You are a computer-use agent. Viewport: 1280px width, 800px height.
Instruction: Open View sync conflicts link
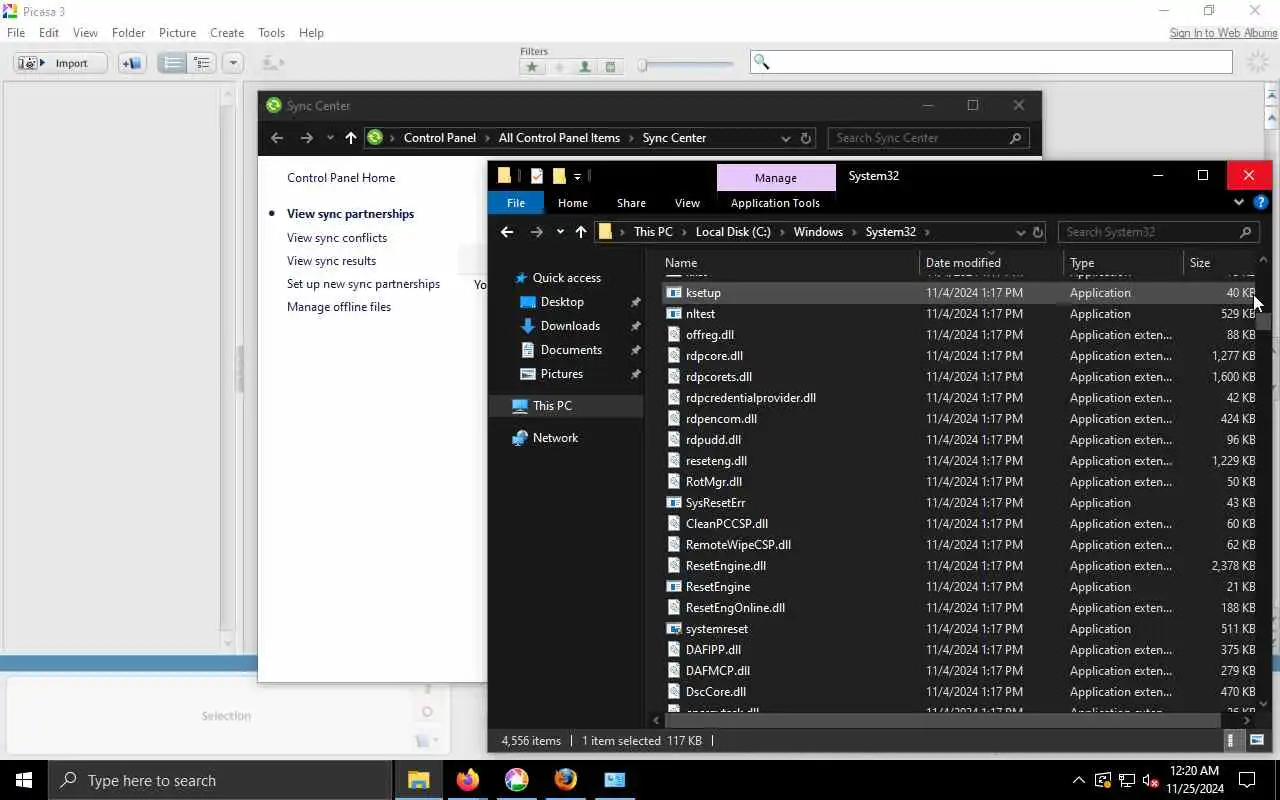(x=337, y=238)
